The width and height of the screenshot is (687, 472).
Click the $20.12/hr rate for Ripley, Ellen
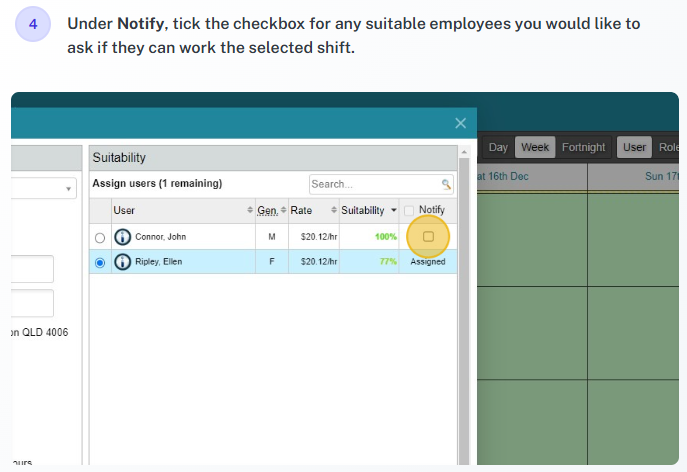coord(319,262)
